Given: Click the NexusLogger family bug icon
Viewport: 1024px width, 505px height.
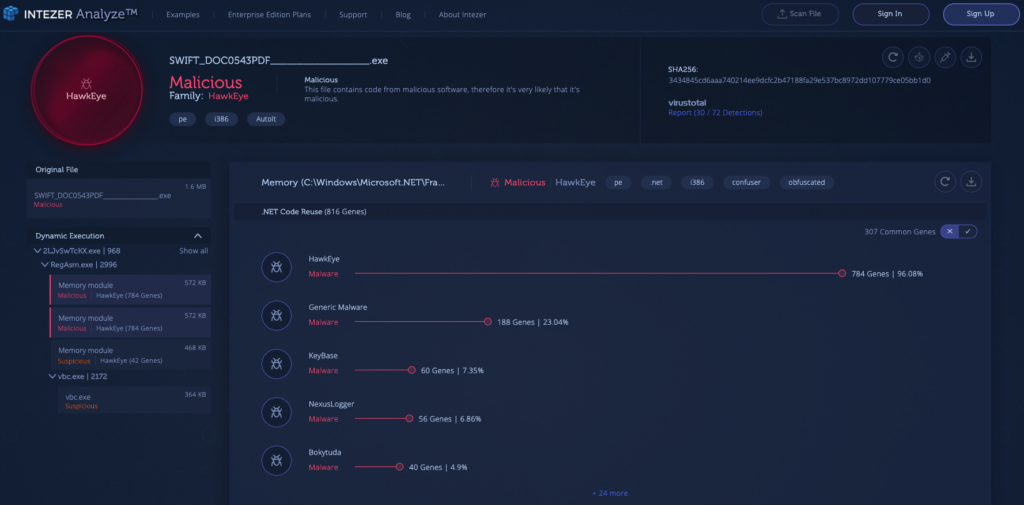Looking at the screenshot, I should point(276,412).
